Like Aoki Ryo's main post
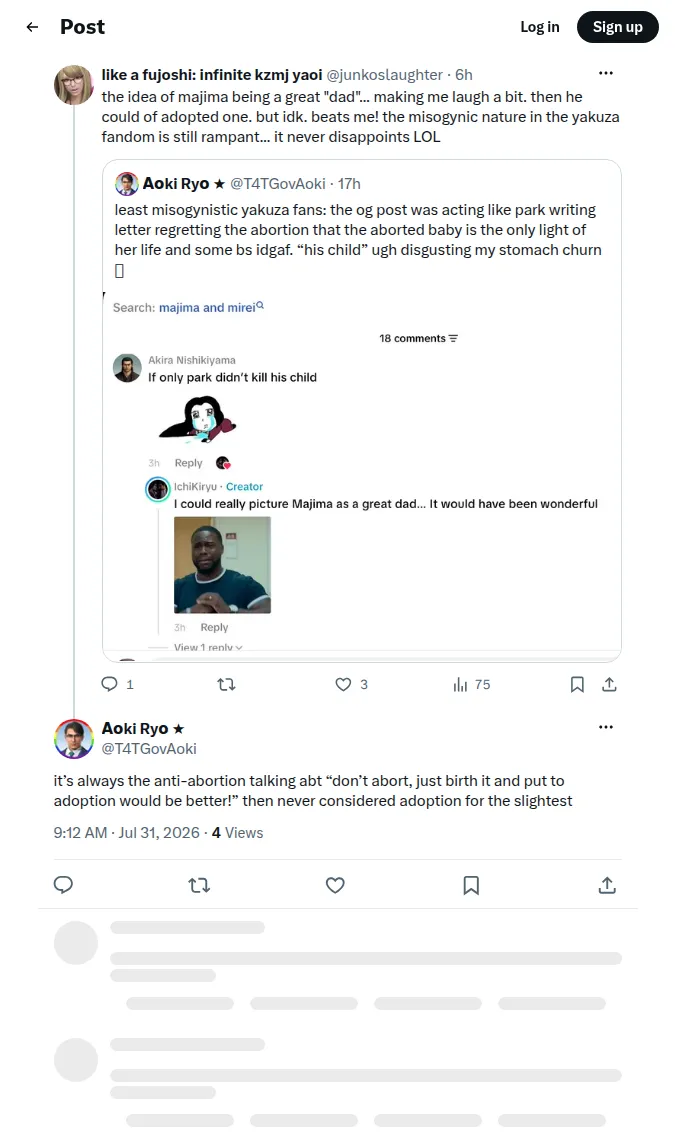Viewport: 675px width, 1143px height. click(x=335, y=885)
